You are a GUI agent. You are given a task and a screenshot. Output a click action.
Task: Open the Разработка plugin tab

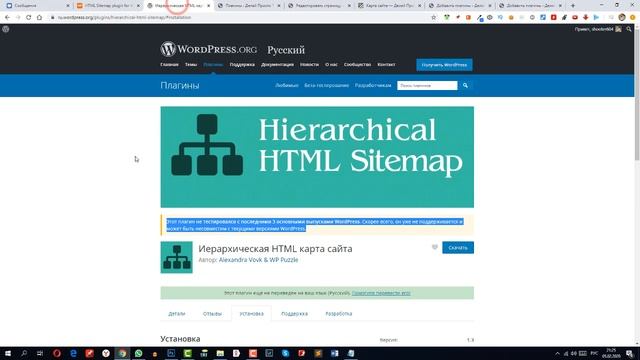pyautogui.click(x=339, y=313)
